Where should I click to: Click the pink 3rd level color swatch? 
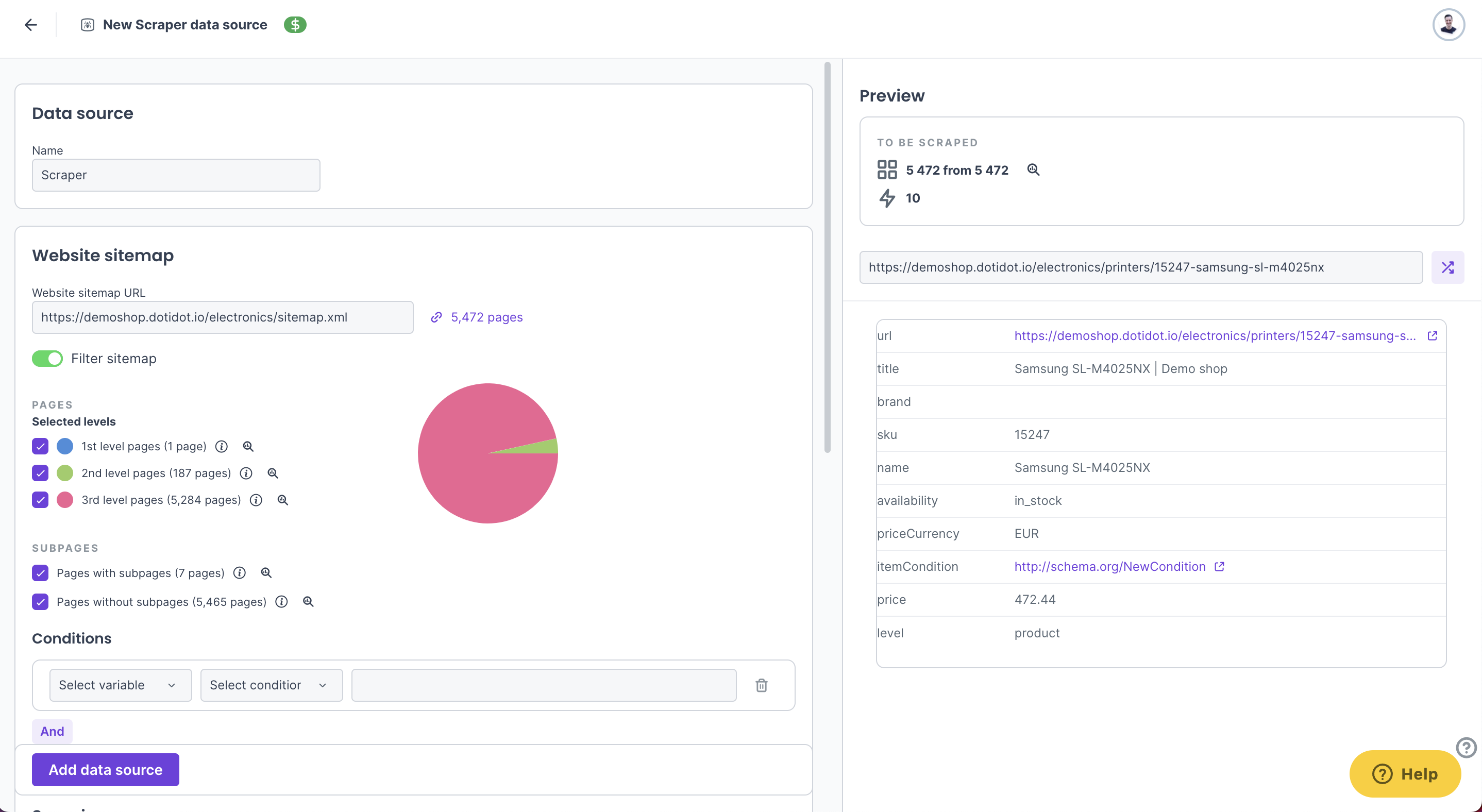click(65, 500)
